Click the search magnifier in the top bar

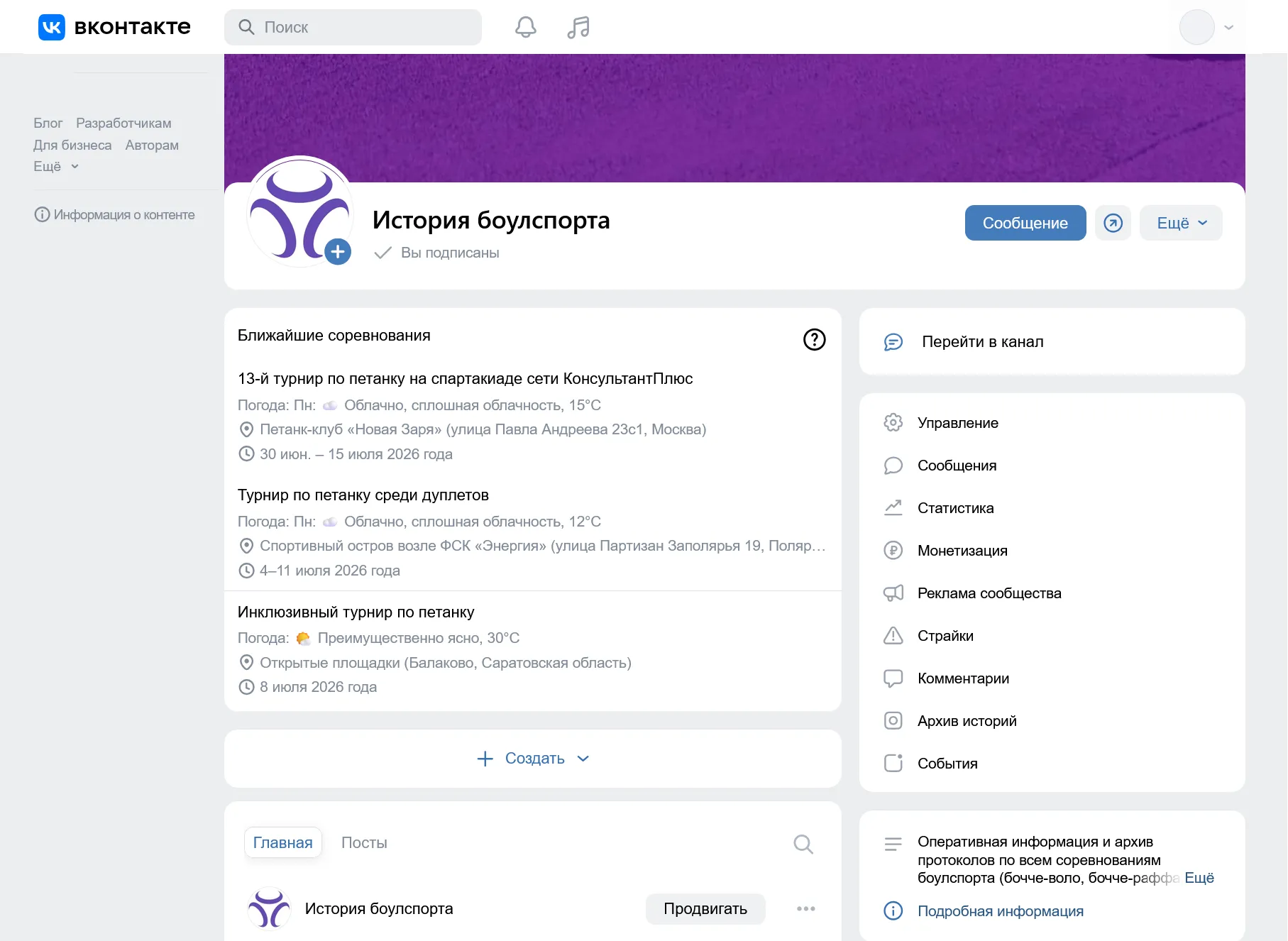tap(246, 27)
